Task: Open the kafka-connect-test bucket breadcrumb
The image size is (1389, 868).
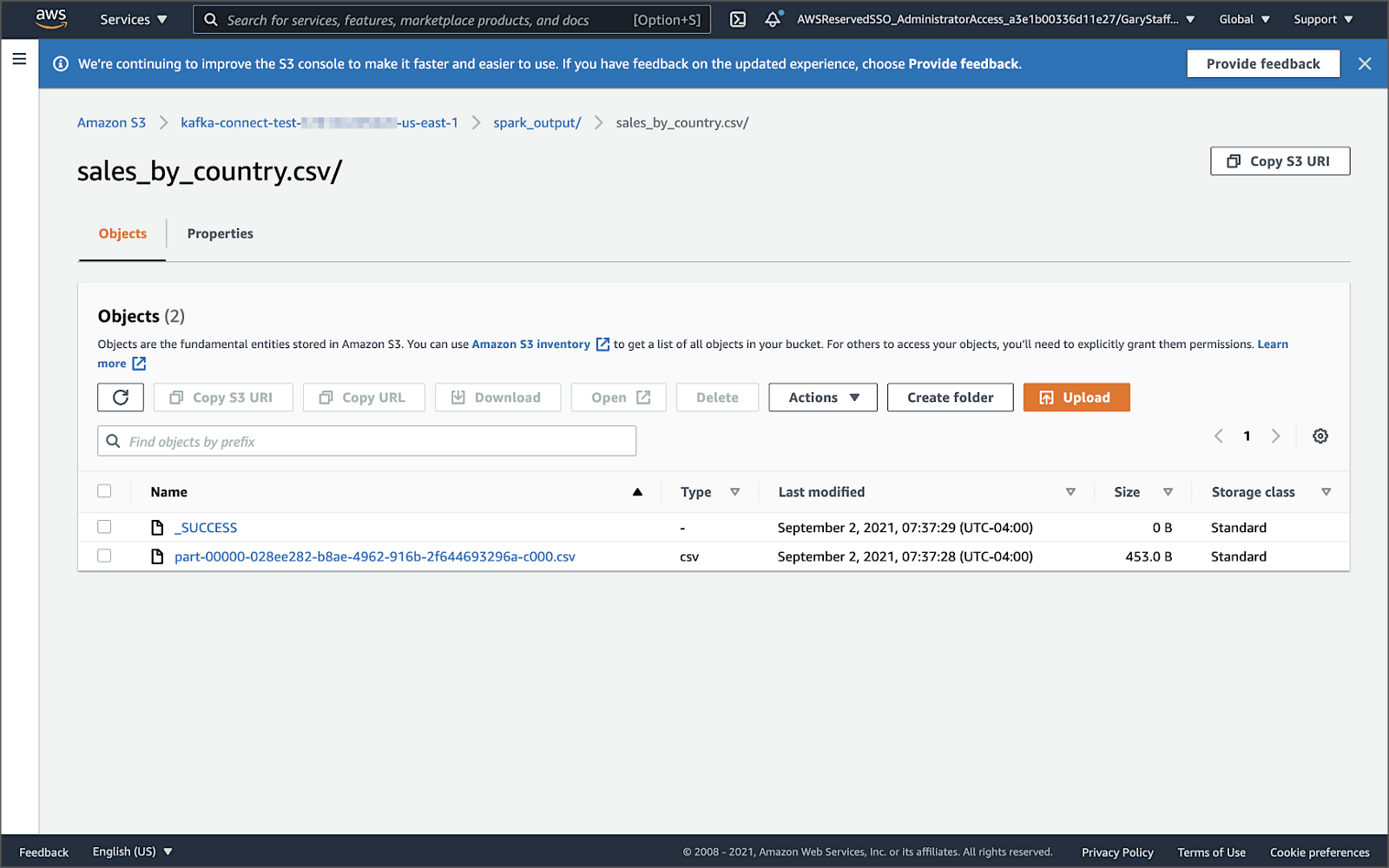Action: point(319,122)
